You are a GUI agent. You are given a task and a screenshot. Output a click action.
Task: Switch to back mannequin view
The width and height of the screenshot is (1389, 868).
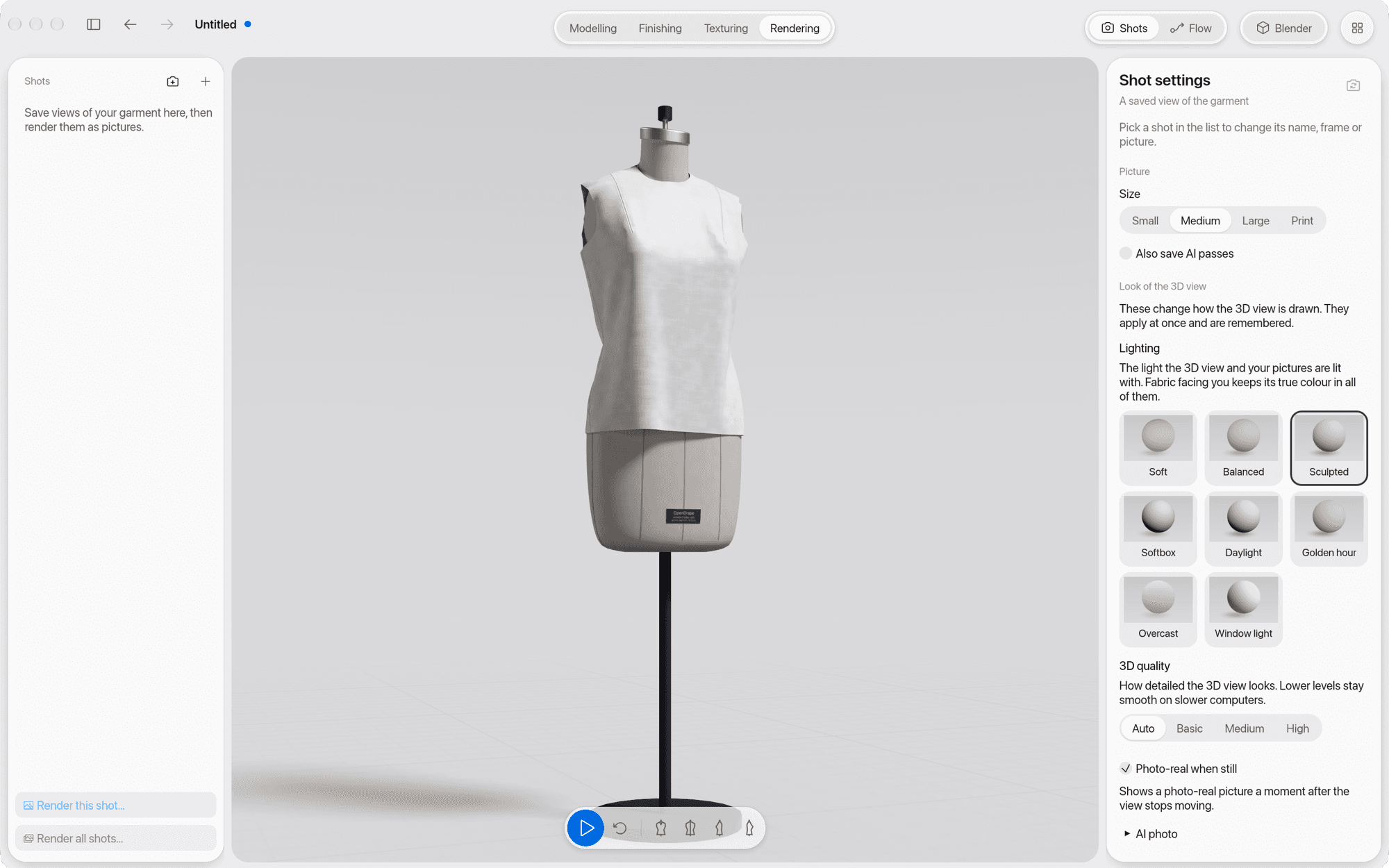(x=690, y=828)
